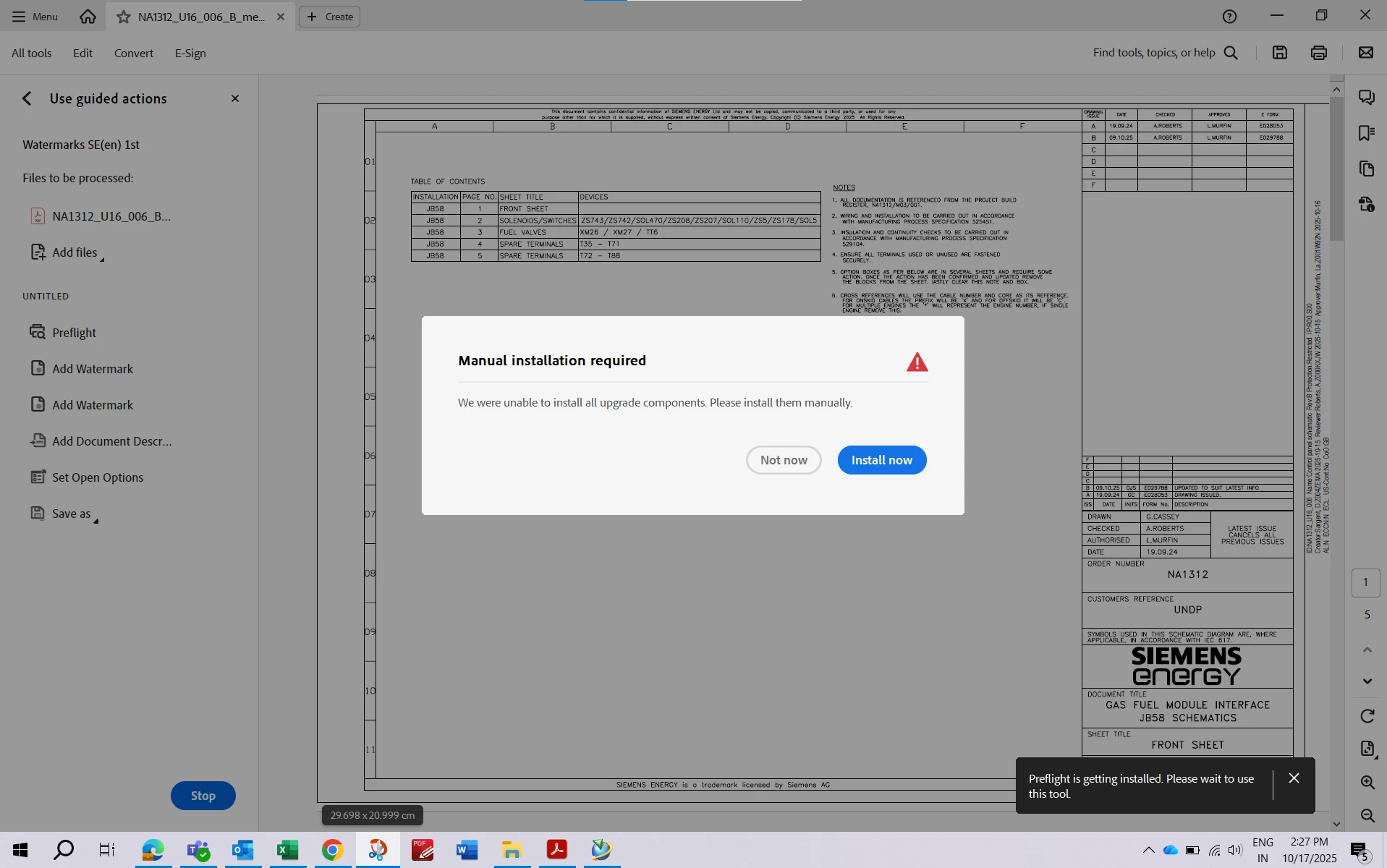The image size is (1387, 868).
Task: Select the first Add Watermark step
Action: pyautogui.click(x=82, y=368)
